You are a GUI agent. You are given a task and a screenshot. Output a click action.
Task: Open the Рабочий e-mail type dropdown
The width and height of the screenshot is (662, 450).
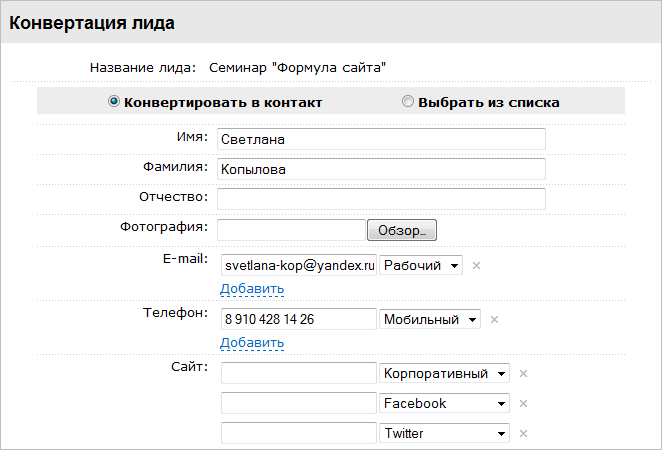pos(421,265)
